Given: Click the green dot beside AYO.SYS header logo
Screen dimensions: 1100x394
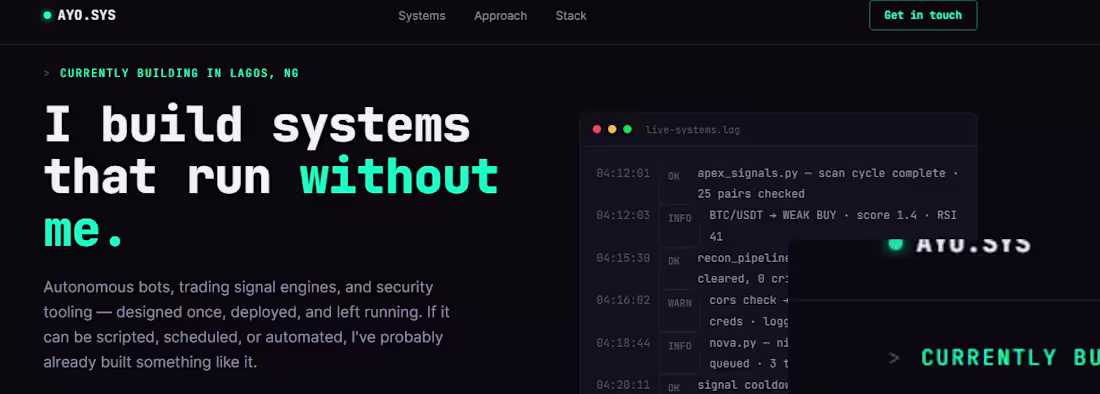Looking at the screenshot, I should point(47,15).
